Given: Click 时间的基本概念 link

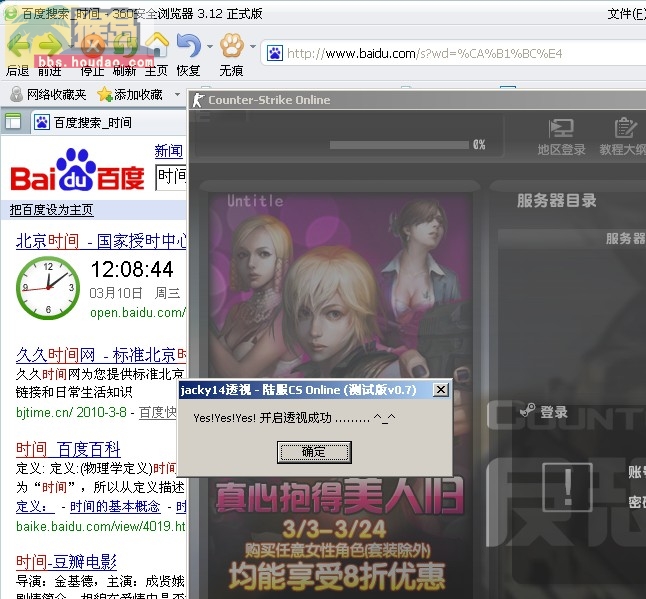Looking at the screenshot, I should click(115, 506).
